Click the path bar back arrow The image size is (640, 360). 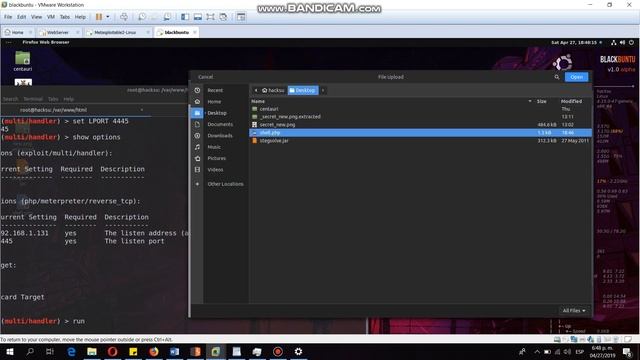pyautogui.click(x=256, y=90)
